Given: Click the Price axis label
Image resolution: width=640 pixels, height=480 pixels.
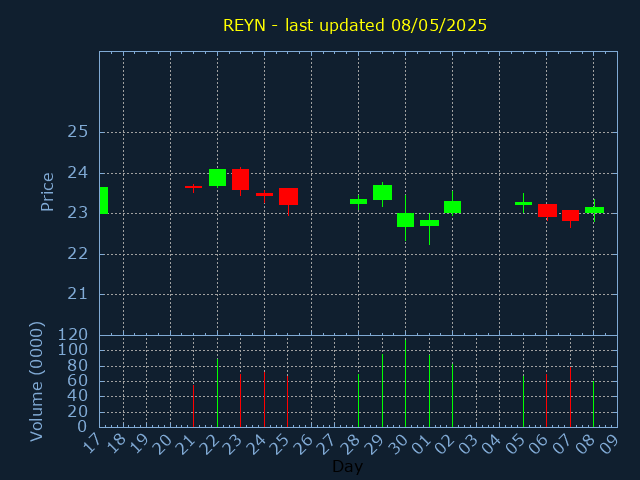Looking at the screenshot, I should (x=47, y=192).
